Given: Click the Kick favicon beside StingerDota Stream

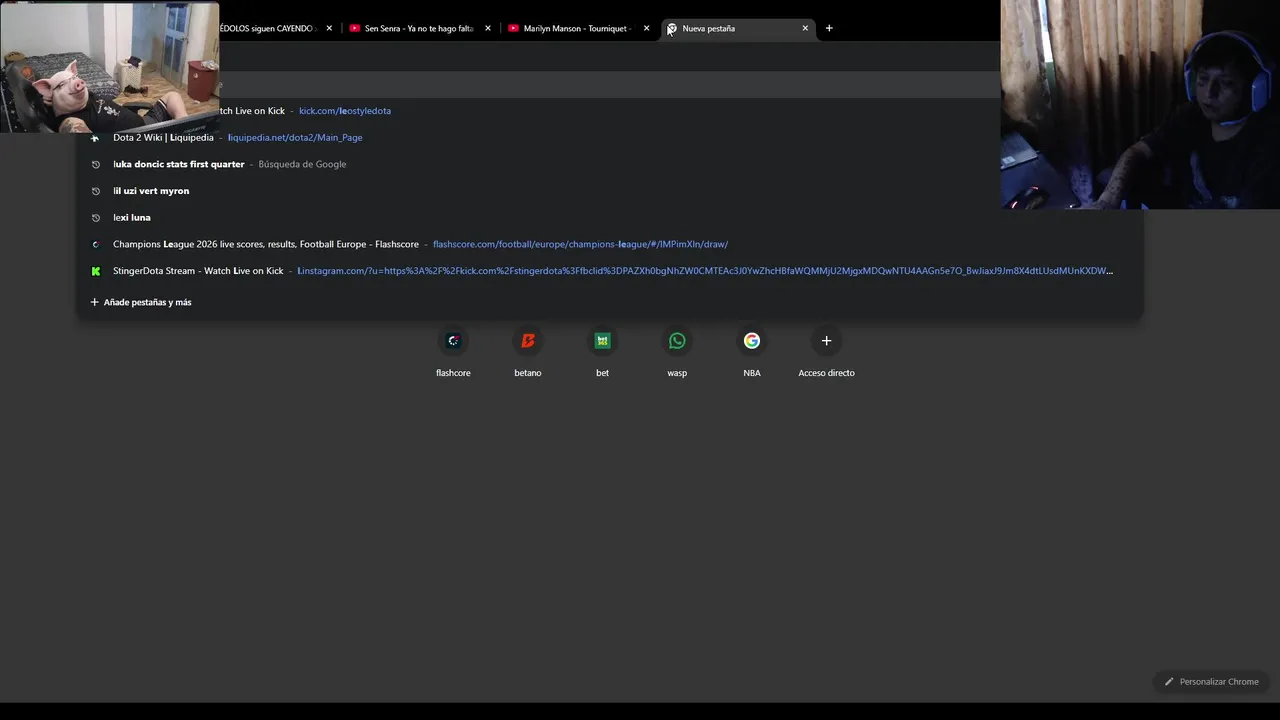Looking at the screenshot, I should pyautogui.click(x=96, y=271).
